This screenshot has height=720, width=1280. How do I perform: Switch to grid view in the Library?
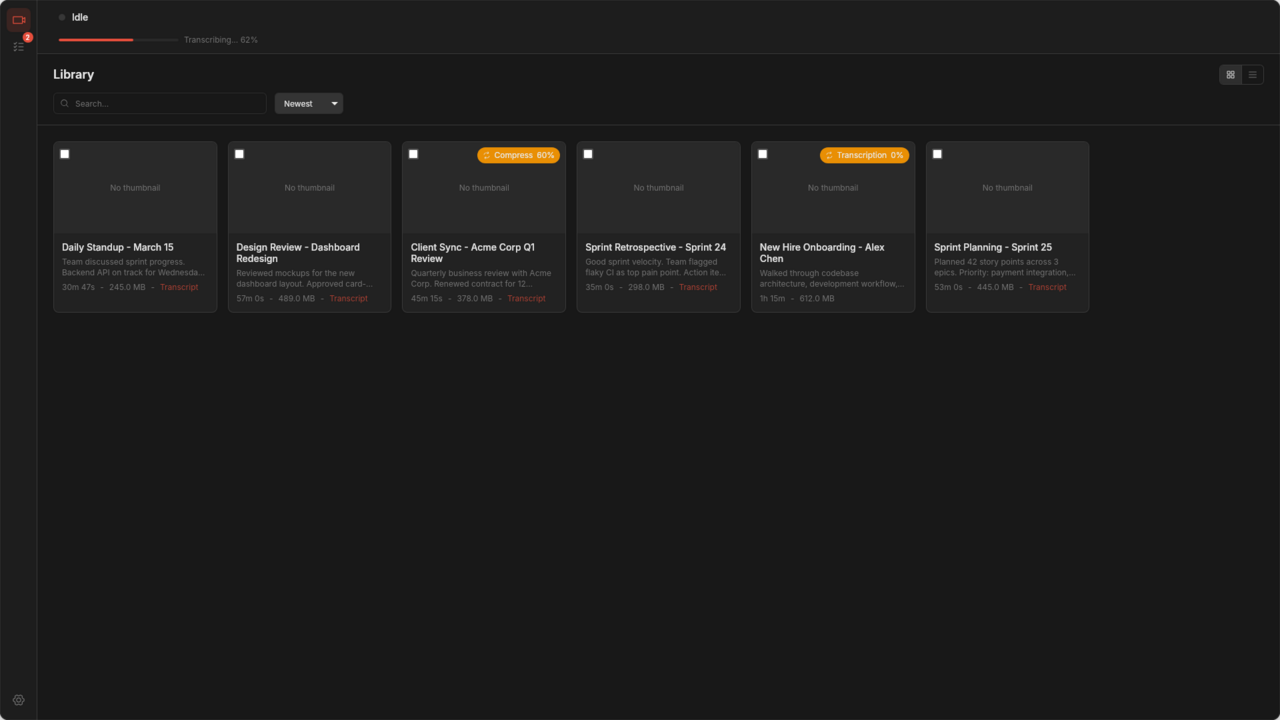click(1230, 74)
